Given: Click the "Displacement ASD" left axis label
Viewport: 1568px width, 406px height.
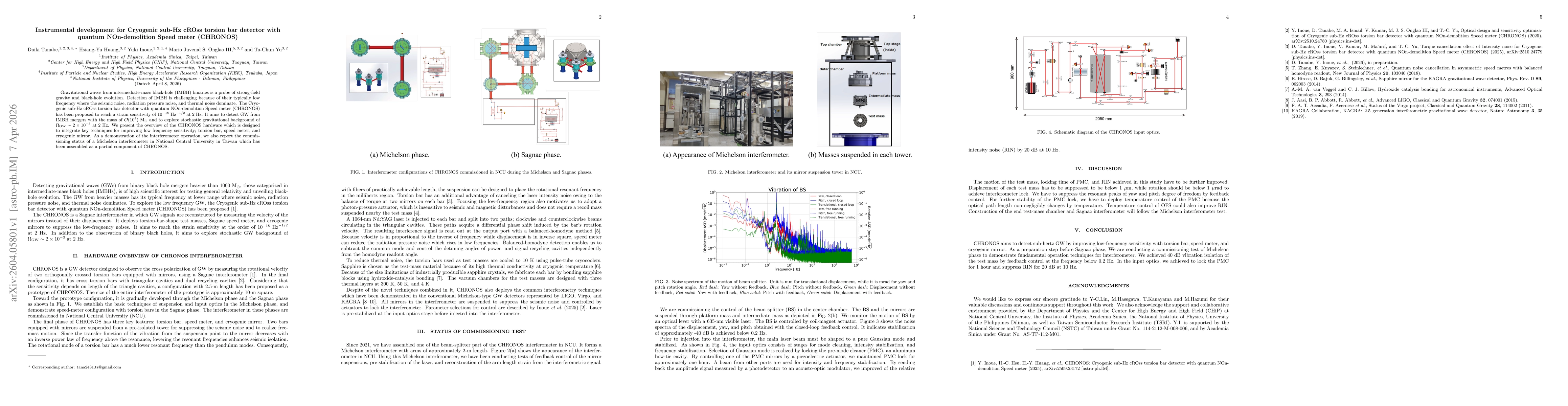Looking at the screenshot, I should 705,227.
